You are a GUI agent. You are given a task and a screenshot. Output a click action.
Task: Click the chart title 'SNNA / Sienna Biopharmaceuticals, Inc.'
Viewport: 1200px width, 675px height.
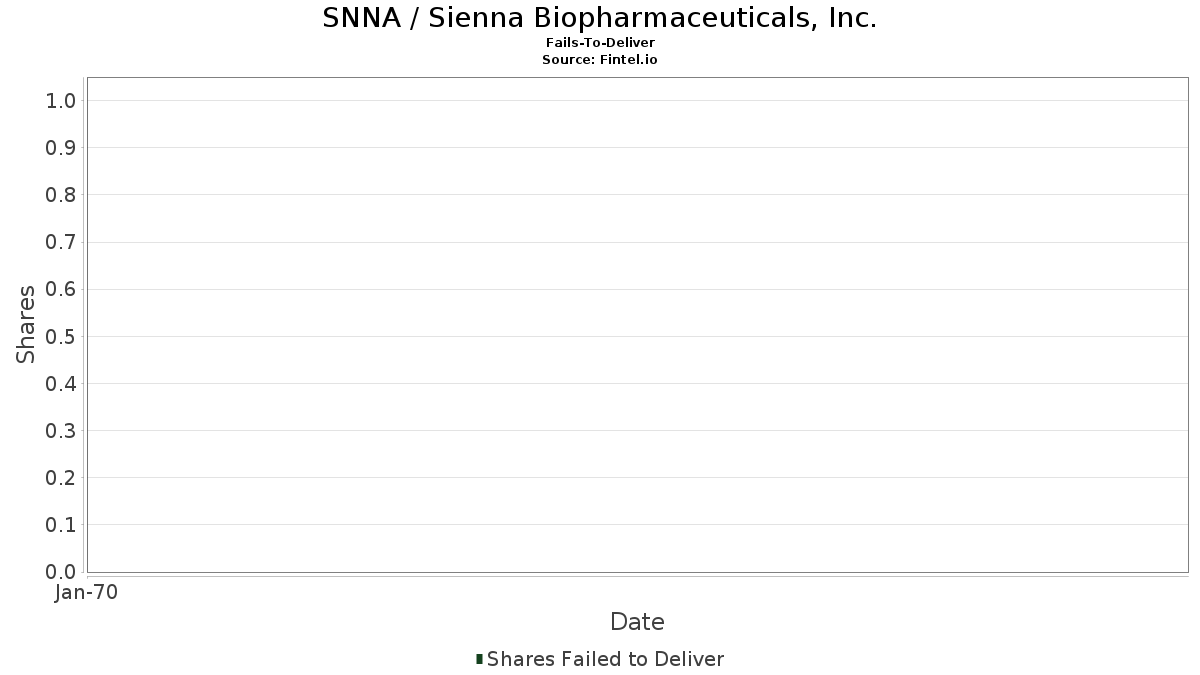click(x=599, y=18)
